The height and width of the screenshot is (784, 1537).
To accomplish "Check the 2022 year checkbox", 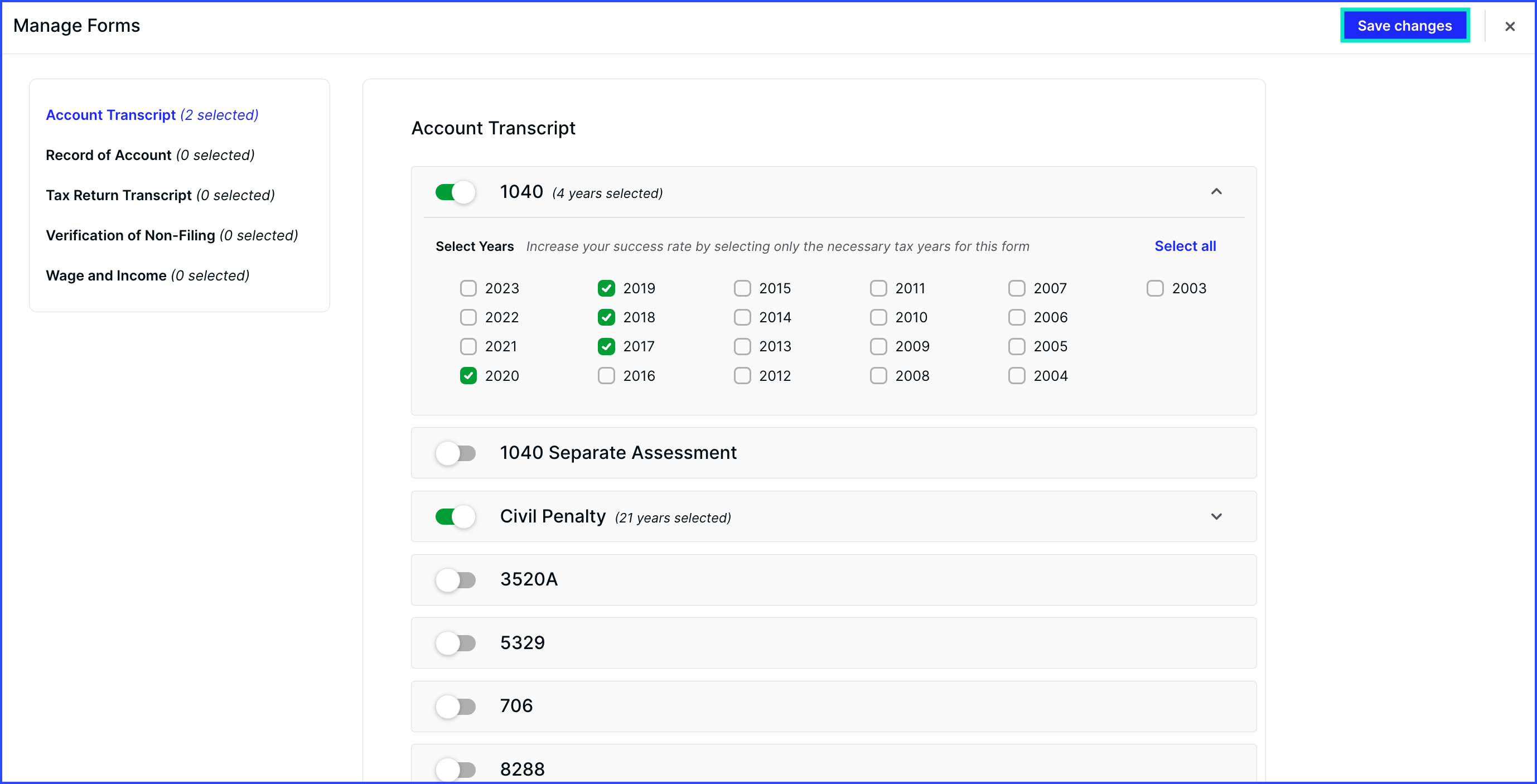I will click(x=468, y=317).
